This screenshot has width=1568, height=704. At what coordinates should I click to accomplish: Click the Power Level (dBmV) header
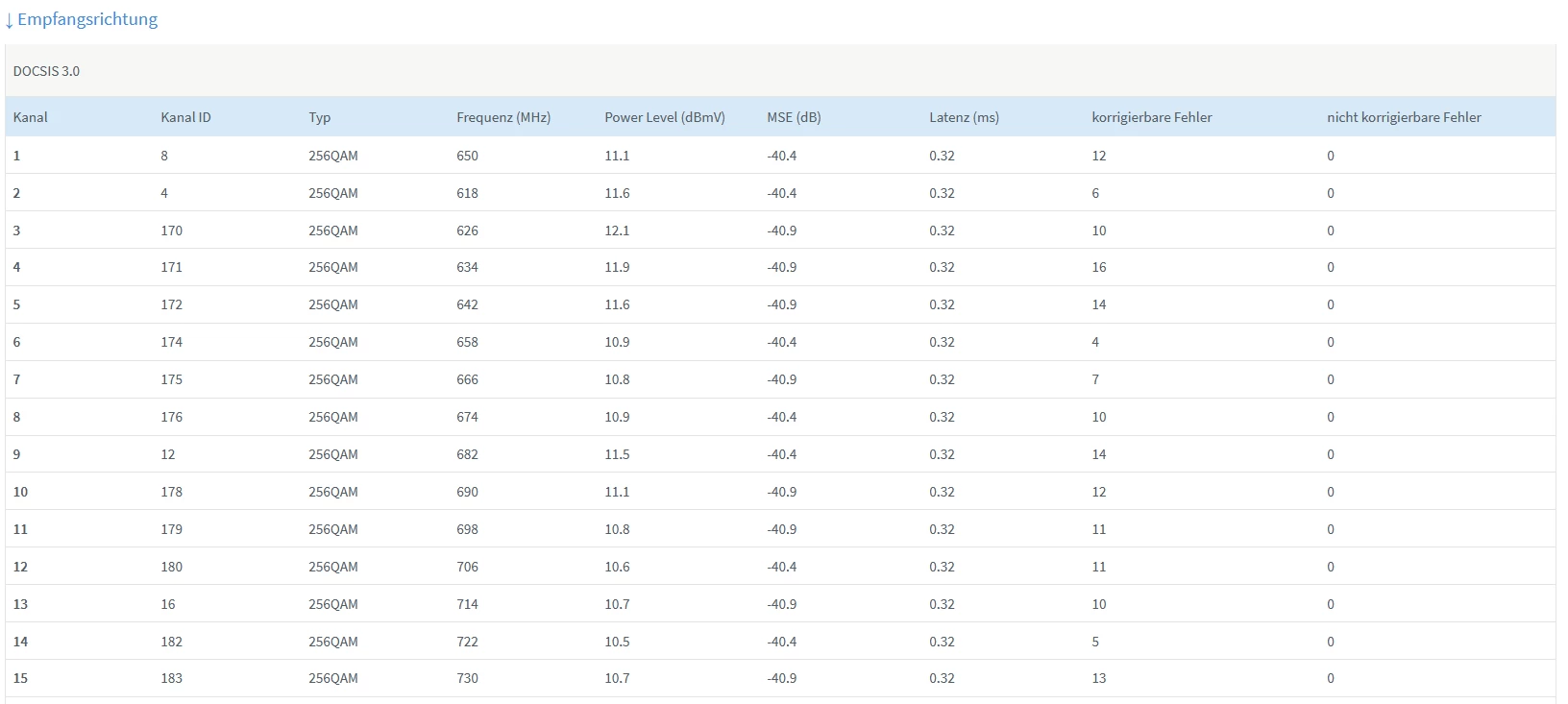tap(665, 117)
